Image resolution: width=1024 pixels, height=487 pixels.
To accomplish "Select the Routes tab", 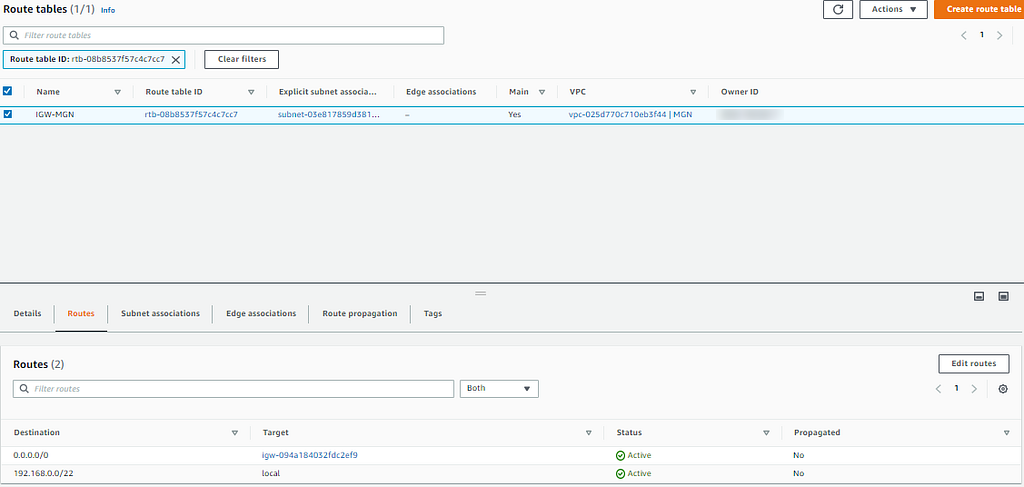I will tap(81, 313).
